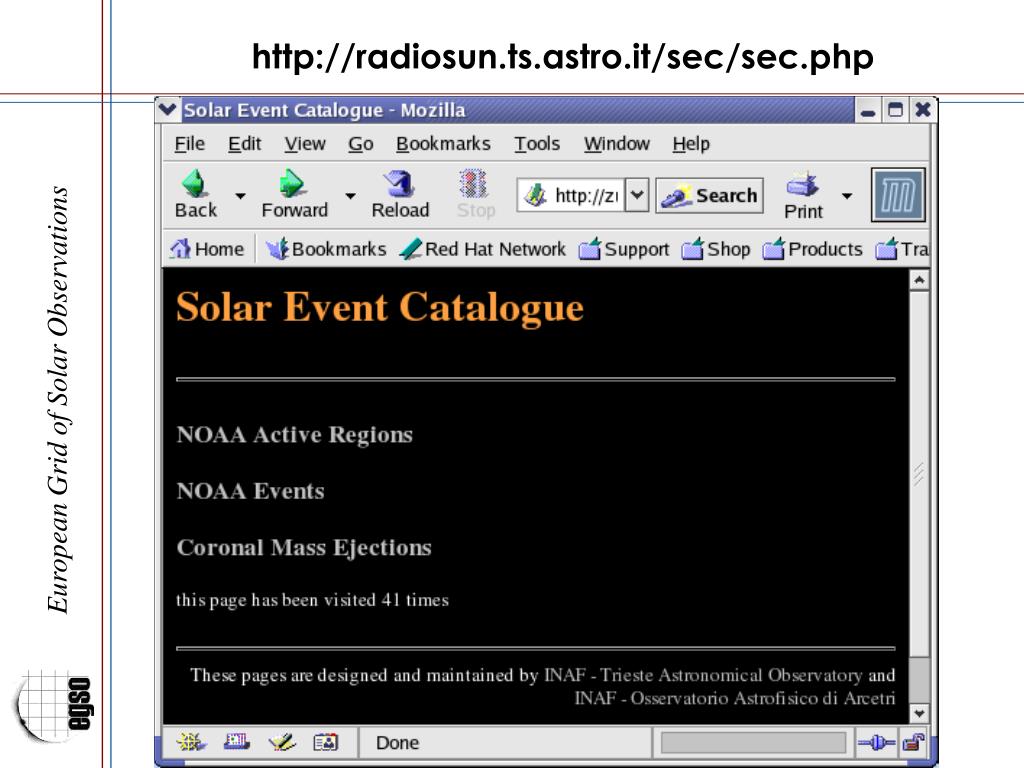Open the Forward history dropdown arrow
Viewport: 1024px width, 768px height.
pyautogui.click(x=351, y=196)
